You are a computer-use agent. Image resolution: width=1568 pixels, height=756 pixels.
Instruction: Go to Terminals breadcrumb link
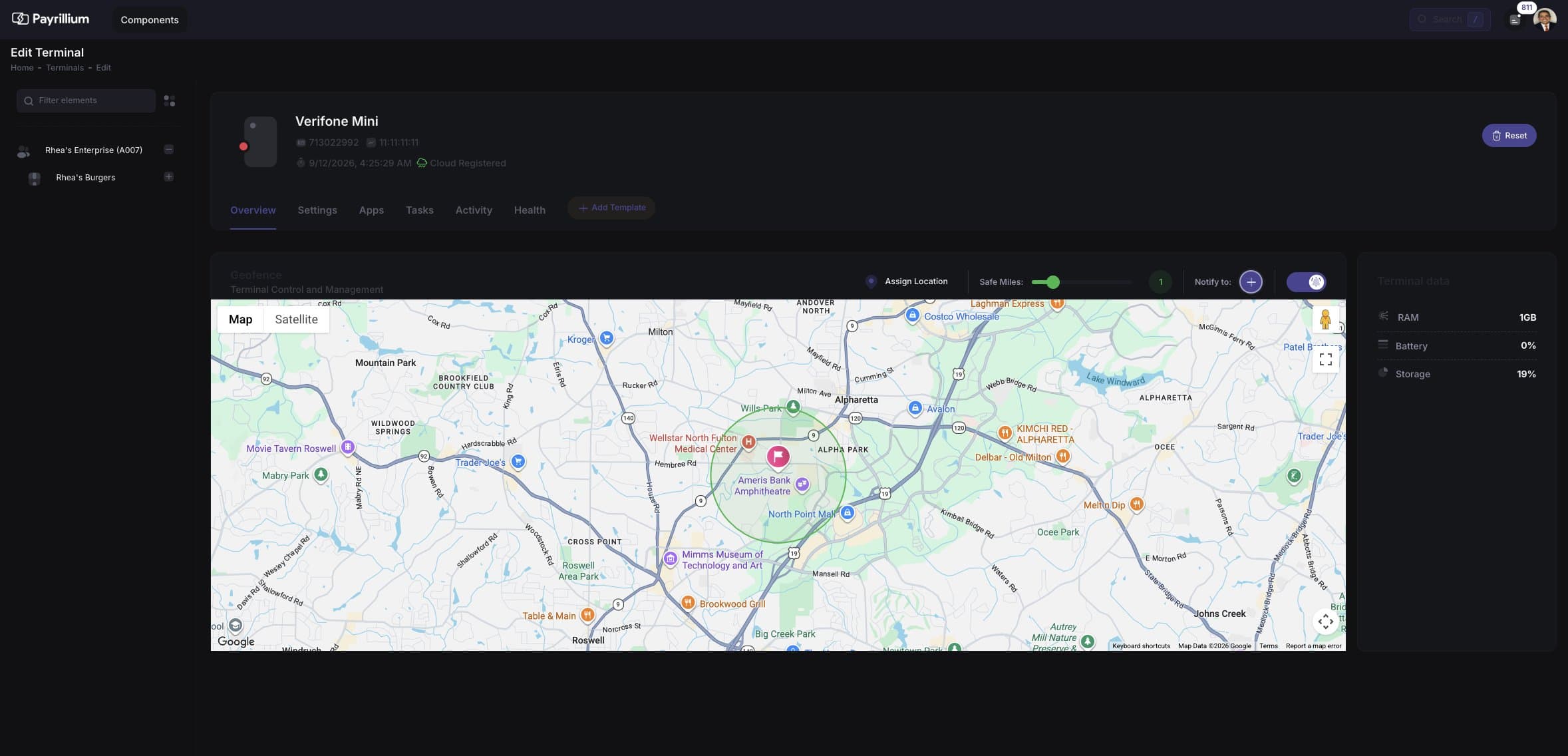pos(65,68)
